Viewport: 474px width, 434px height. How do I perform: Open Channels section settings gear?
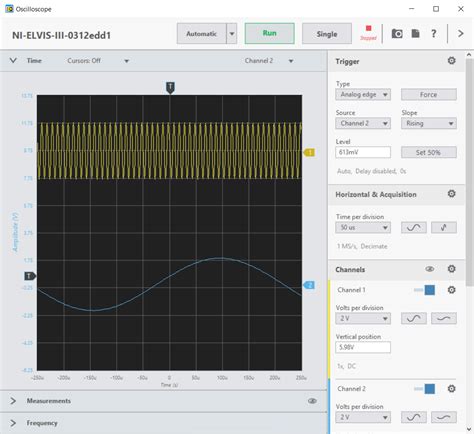tap(451, 269)
